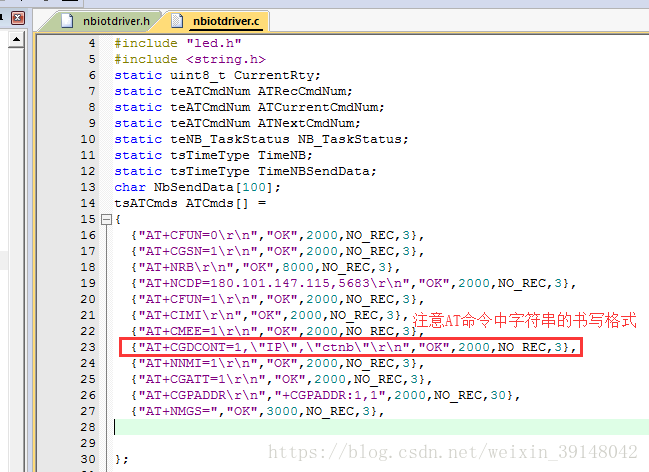This screenshot has width=649, height=472.
Task: Click the TimeNBSendData declaration
Action: (x=245, y=171)
